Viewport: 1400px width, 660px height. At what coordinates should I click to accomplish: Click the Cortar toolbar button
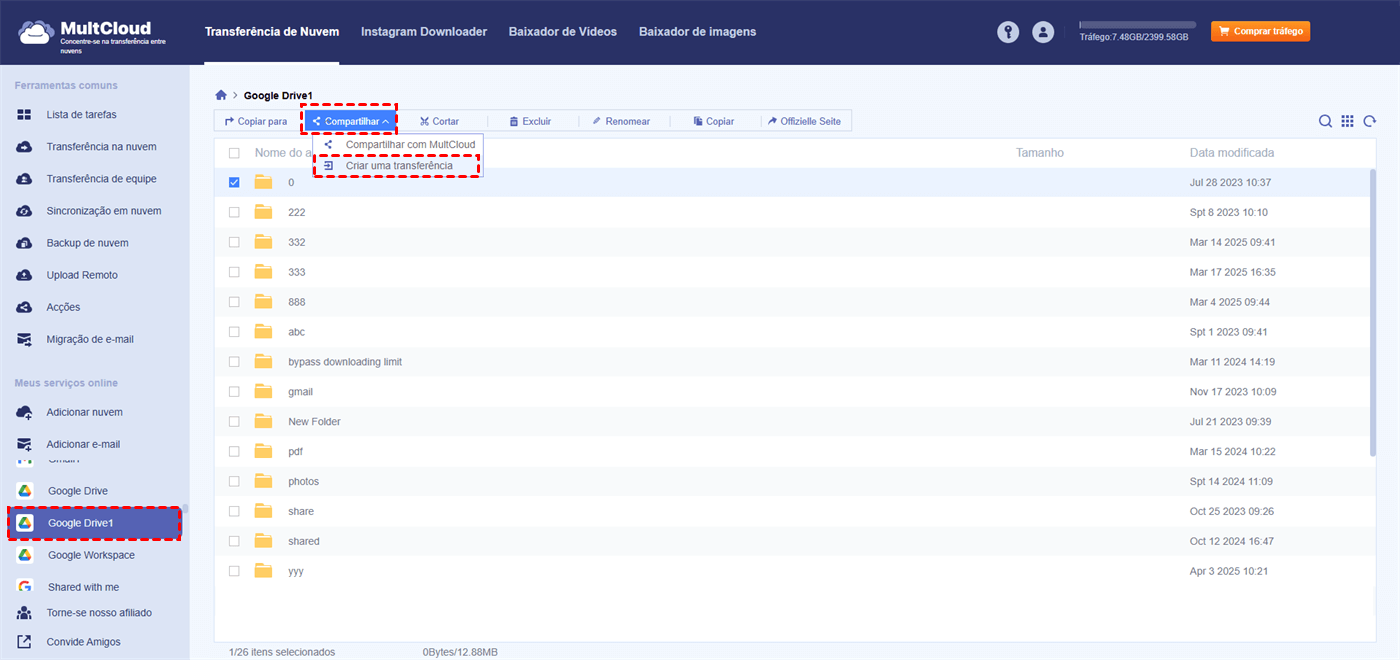pos(439,121)
